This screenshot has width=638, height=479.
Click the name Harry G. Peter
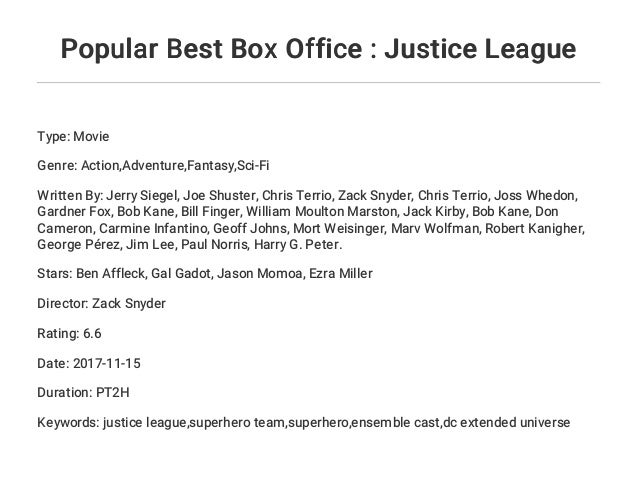[297, 245]
